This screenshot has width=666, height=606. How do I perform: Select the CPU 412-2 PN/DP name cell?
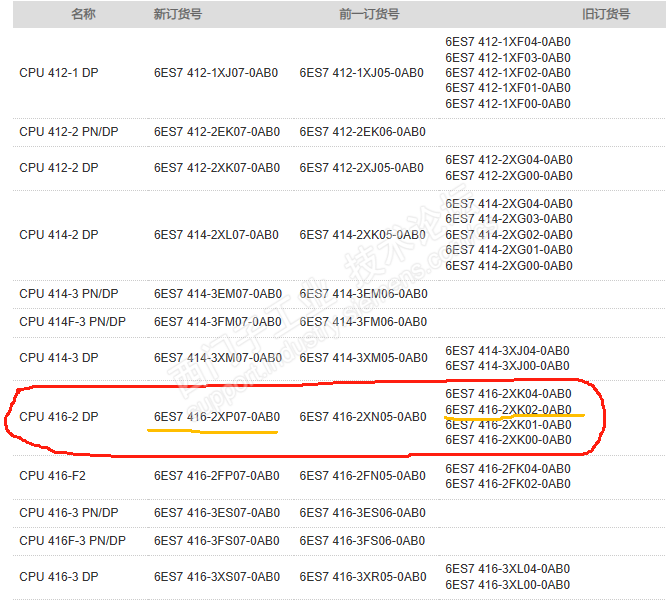click(x=69, y=132)
